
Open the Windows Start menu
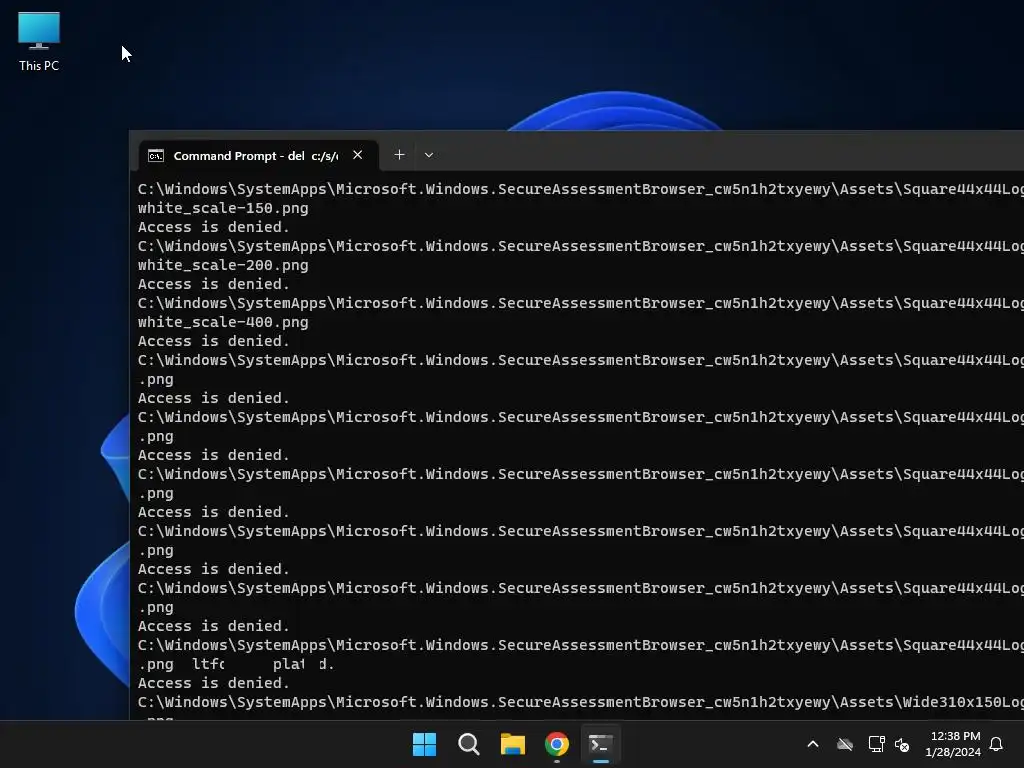[x=424, y=744]
